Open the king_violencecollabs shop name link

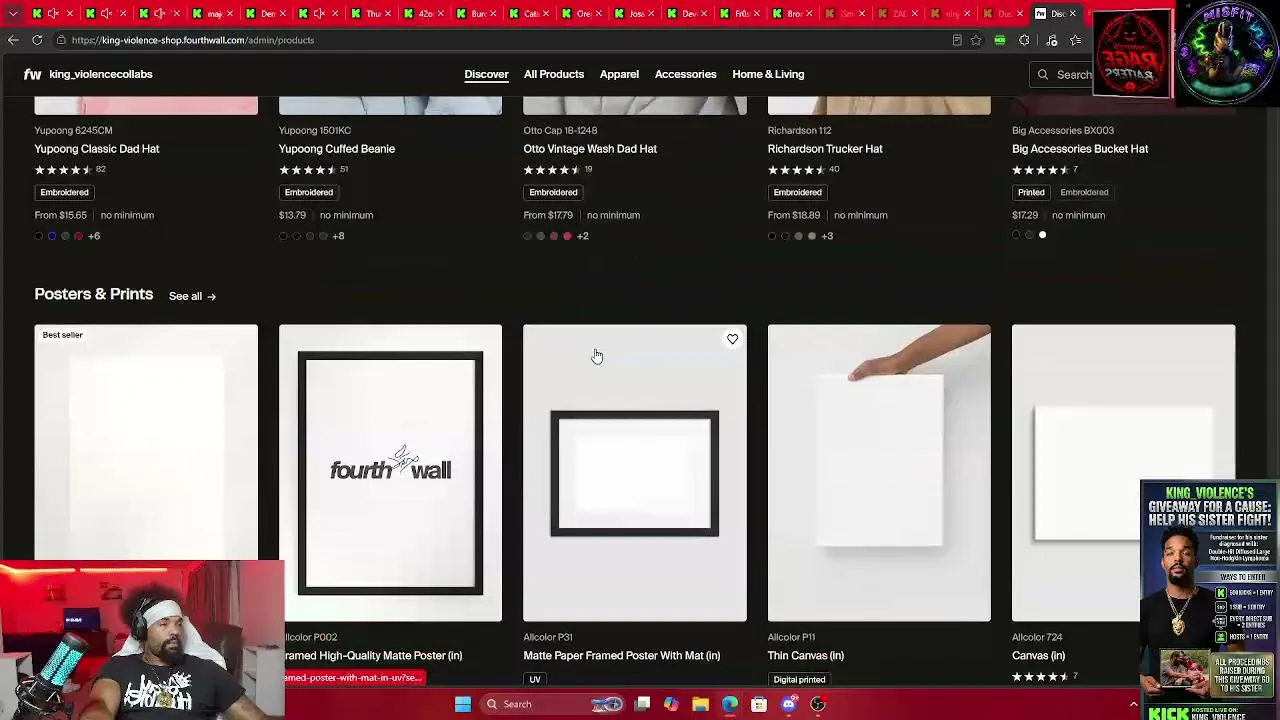coord(100,74)
